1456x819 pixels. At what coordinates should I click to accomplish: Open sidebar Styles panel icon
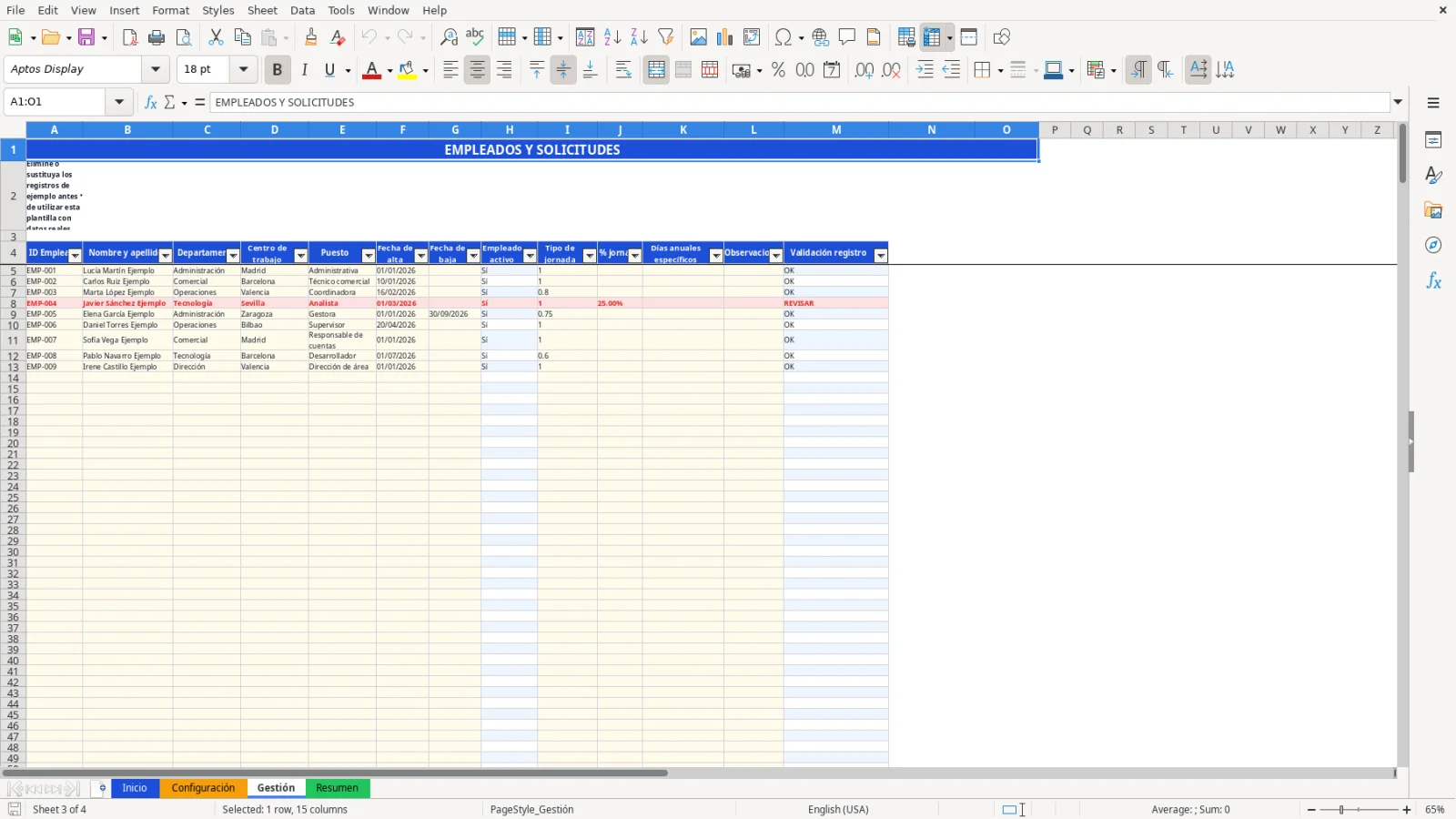click(x=1433, y=175)
